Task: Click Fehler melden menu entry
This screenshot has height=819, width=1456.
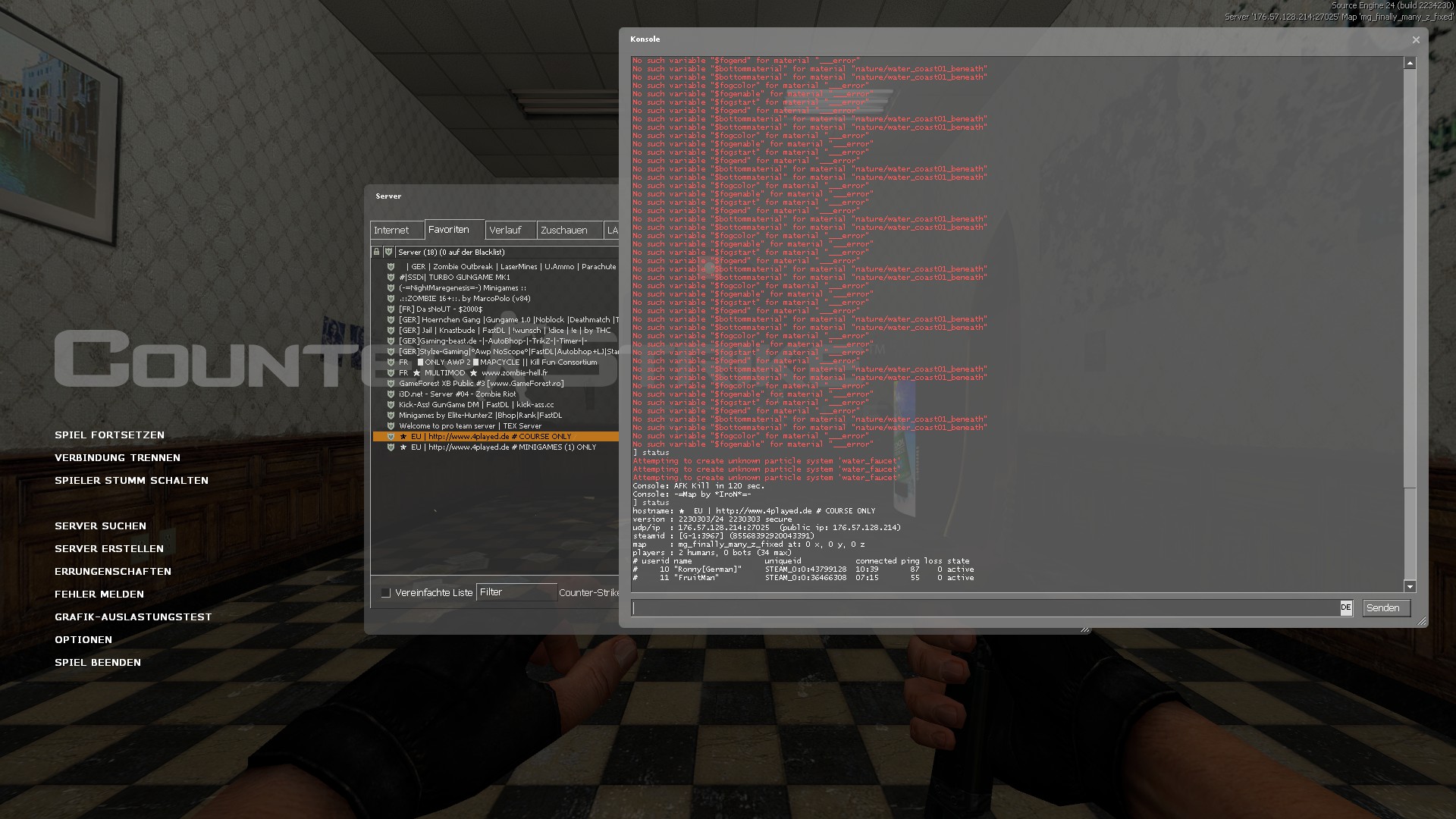Action: pos(99,595)
